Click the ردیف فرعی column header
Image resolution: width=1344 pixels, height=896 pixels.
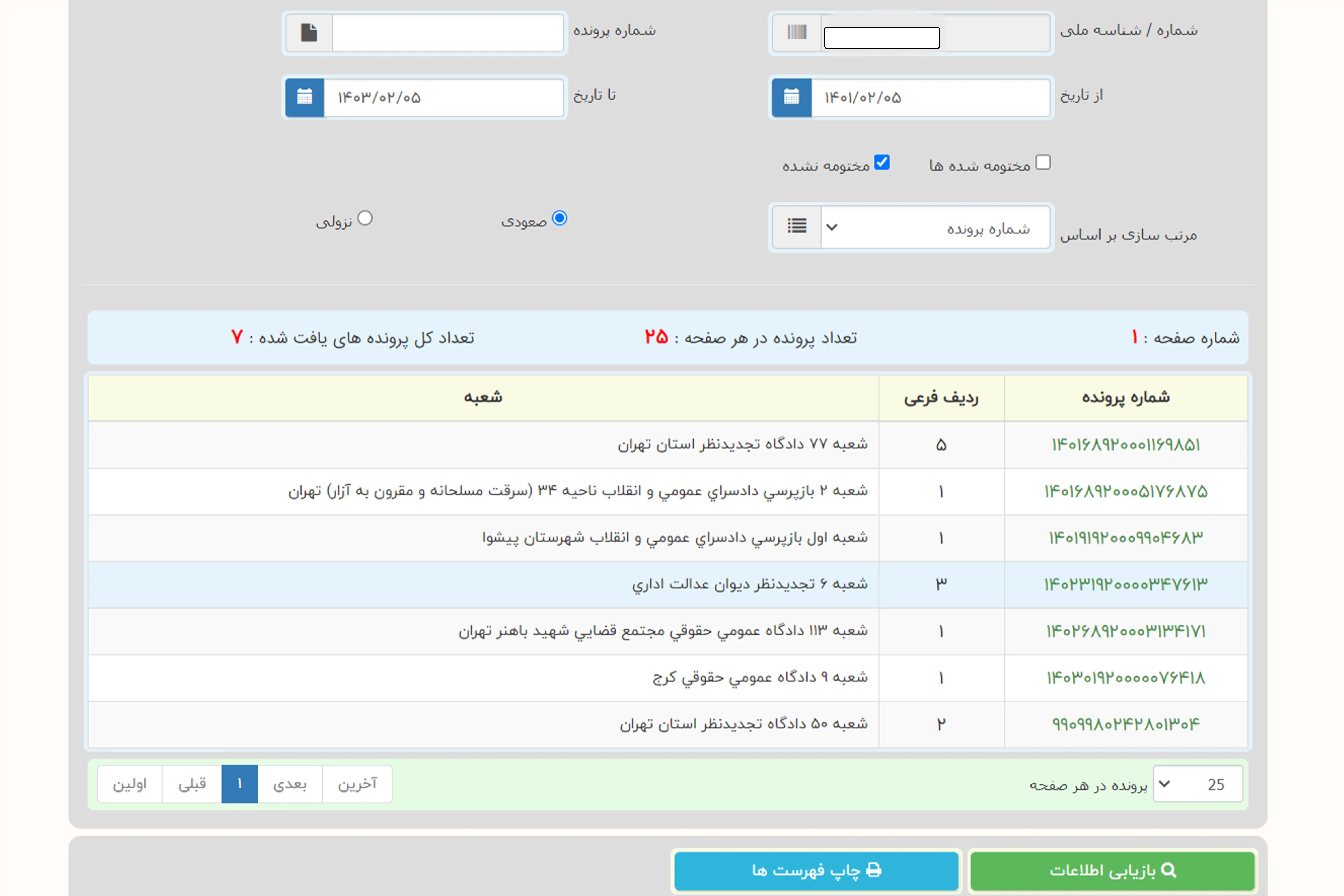(x=941, y=398)
